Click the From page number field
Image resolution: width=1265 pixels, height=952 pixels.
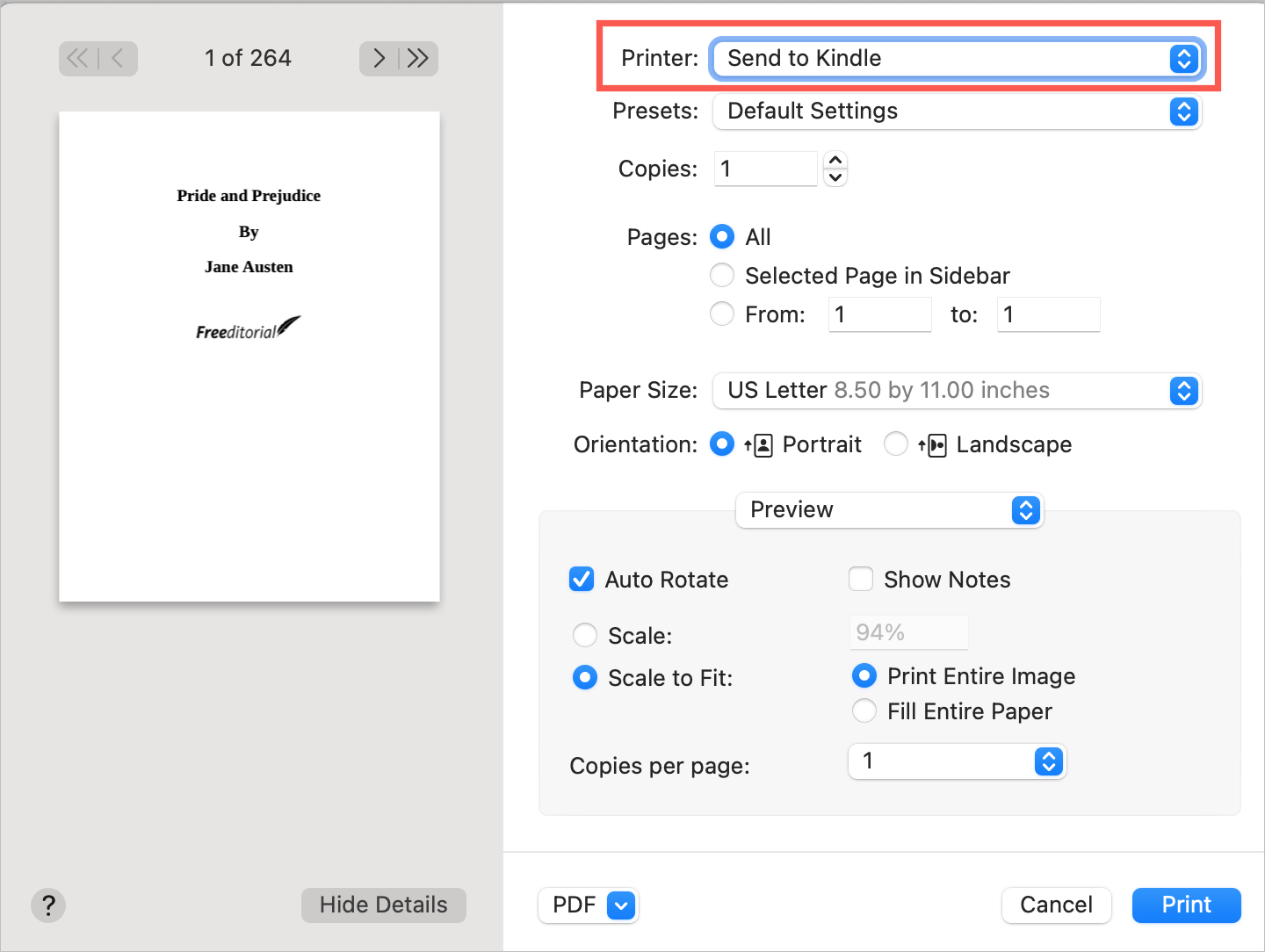[x=879, y=314]
